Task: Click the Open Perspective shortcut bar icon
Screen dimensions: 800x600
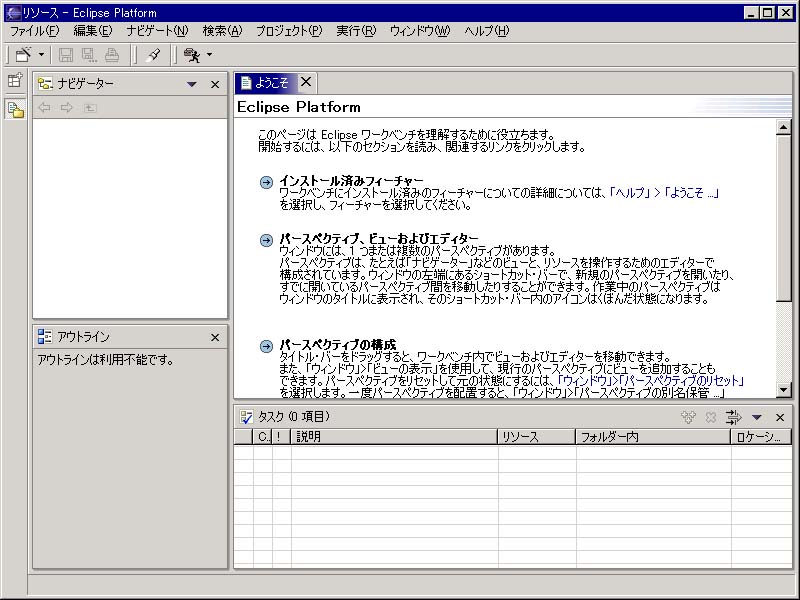Action: [x=15, y=81]
